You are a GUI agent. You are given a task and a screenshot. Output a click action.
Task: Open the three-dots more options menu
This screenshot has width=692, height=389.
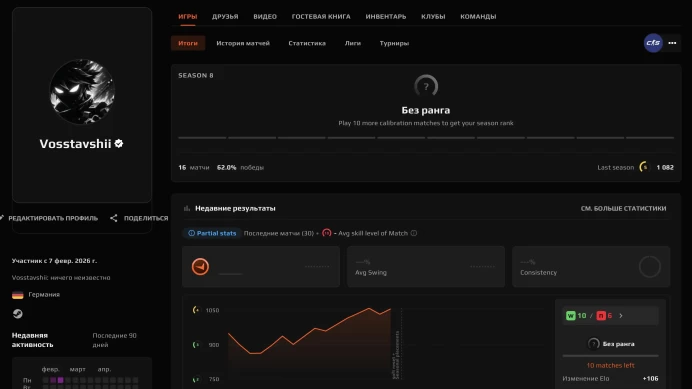[672, 43]
